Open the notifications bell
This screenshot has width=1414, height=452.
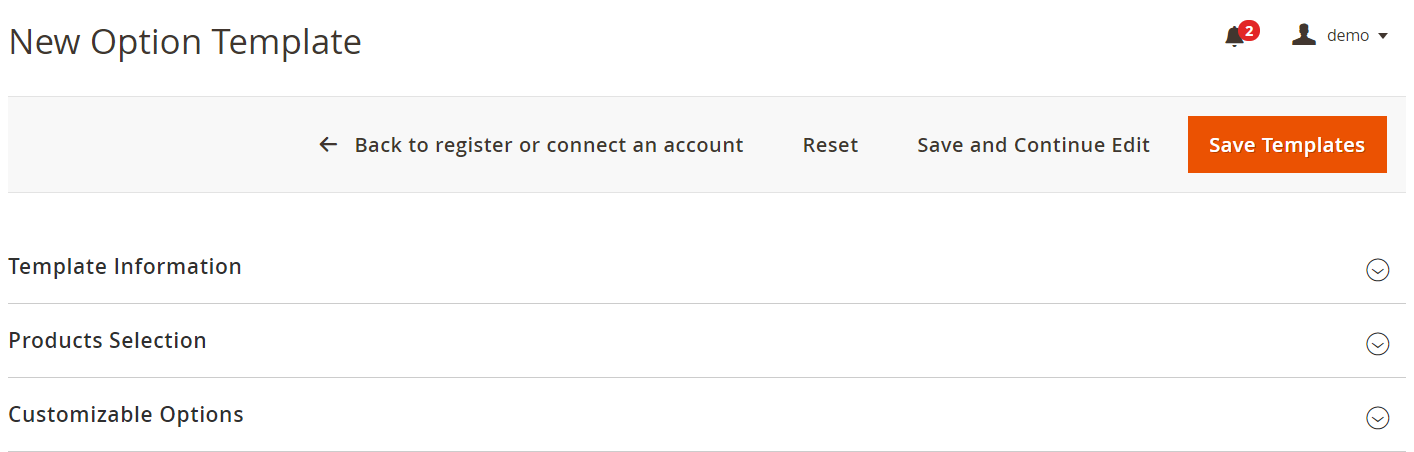click(x=1234, y=38)
